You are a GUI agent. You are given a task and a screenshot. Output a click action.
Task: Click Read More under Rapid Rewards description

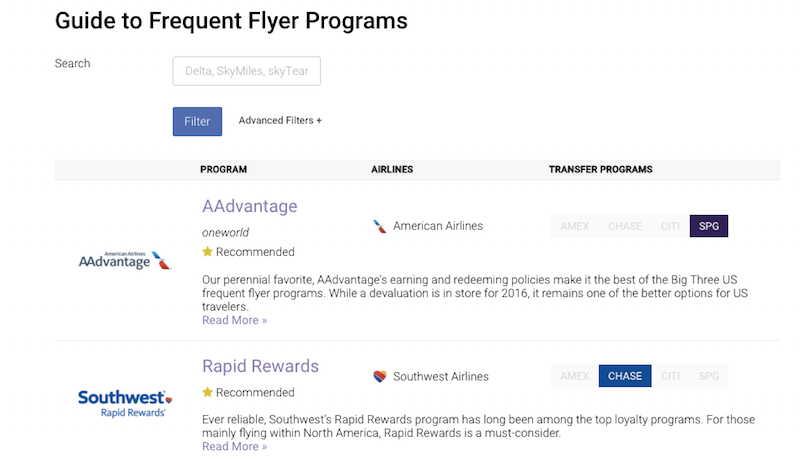point(234,446)
